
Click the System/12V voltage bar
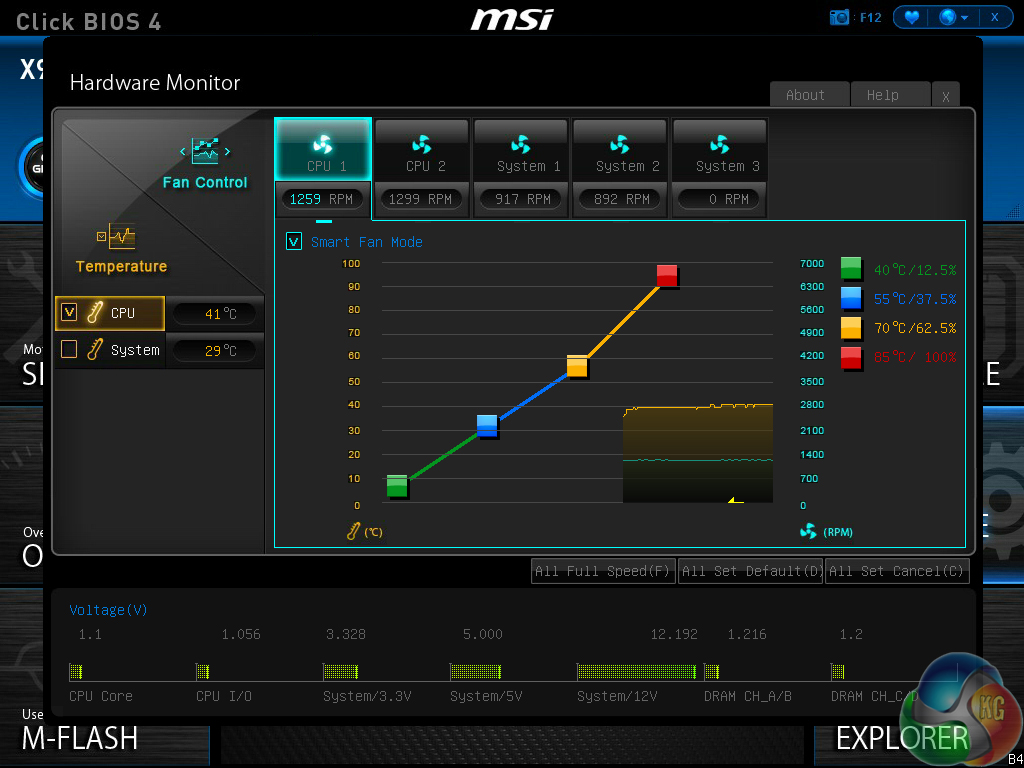[x=637, y=671]
